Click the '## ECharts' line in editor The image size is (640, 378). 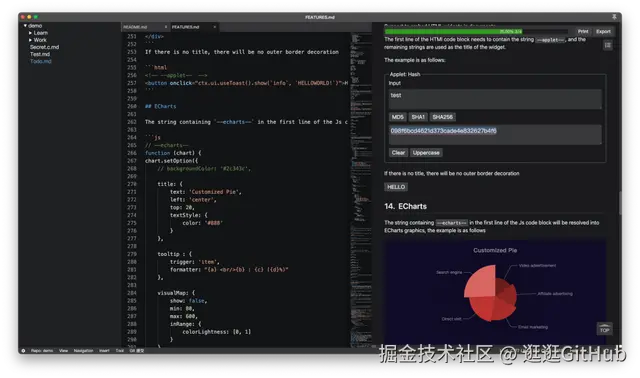point(160,107)
